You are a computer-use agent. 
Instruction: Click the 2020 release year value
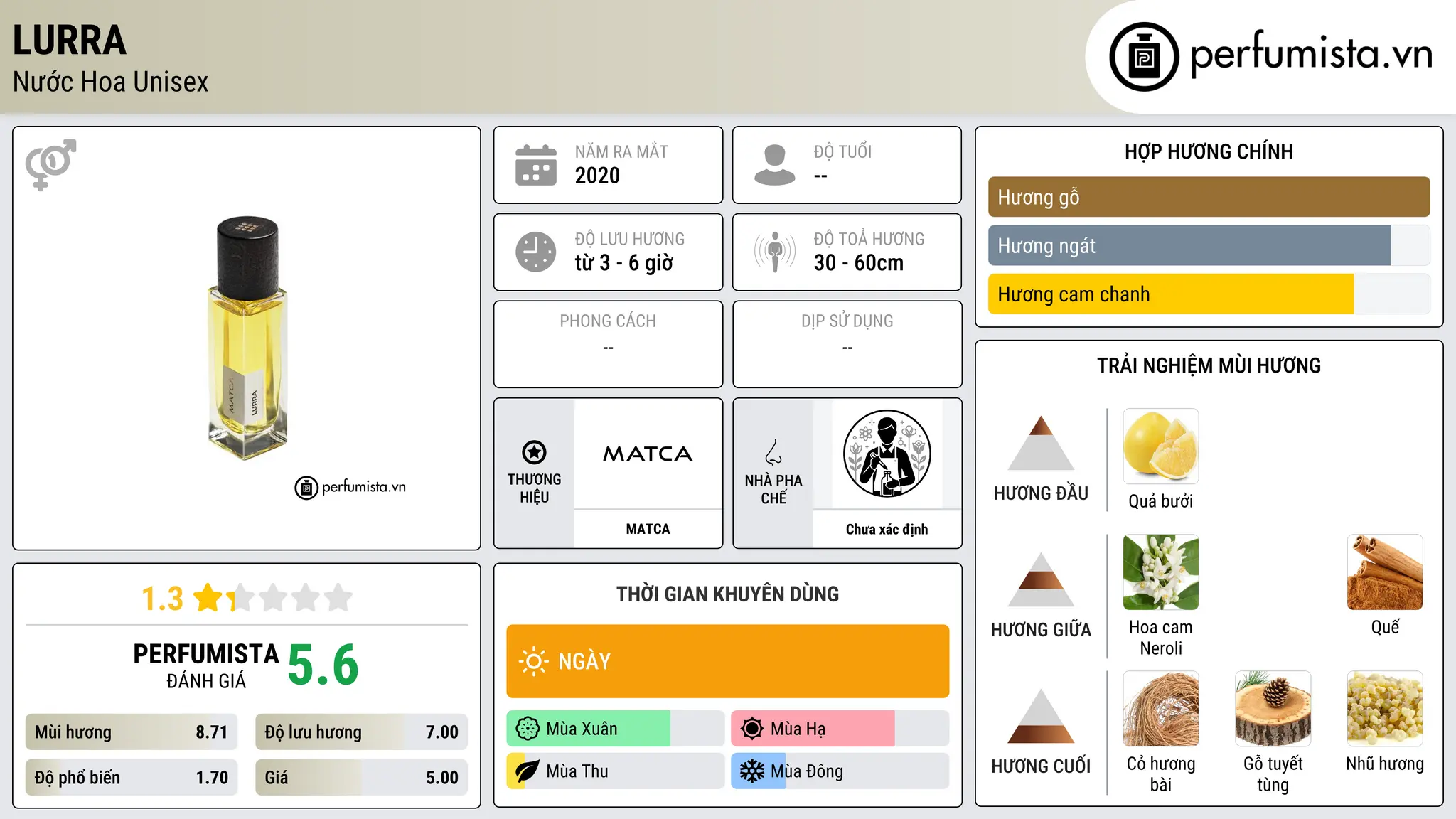coord(597,176)
